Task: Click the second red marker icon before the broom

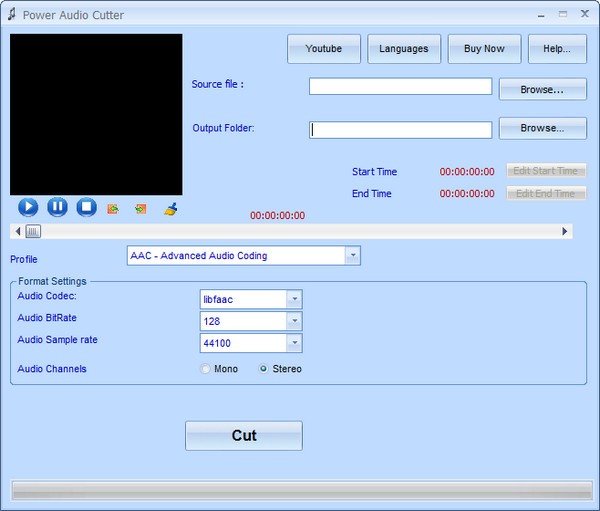Action: 141,209
